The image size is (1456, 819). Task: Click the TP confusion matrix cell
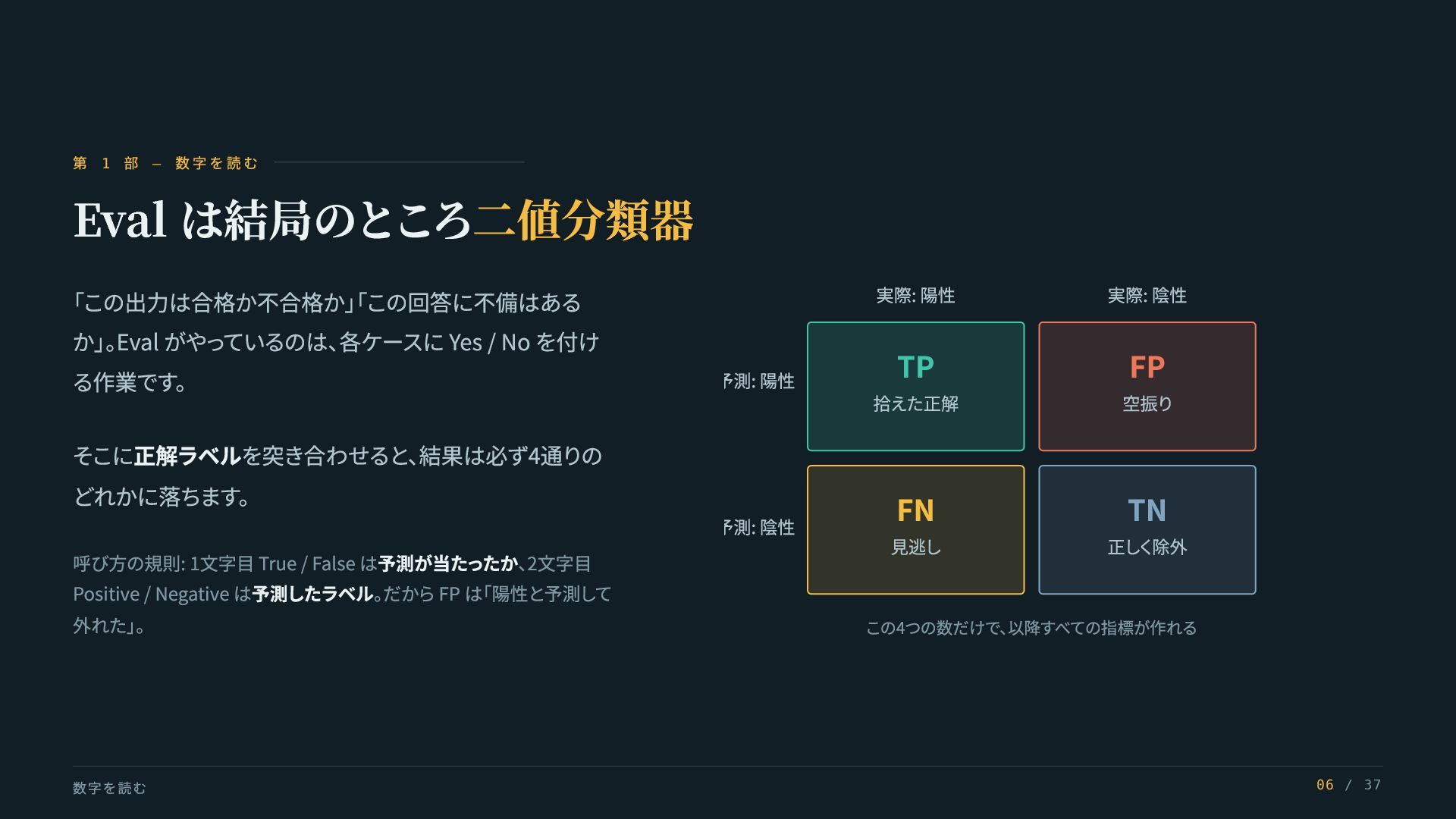pos(915,387)
